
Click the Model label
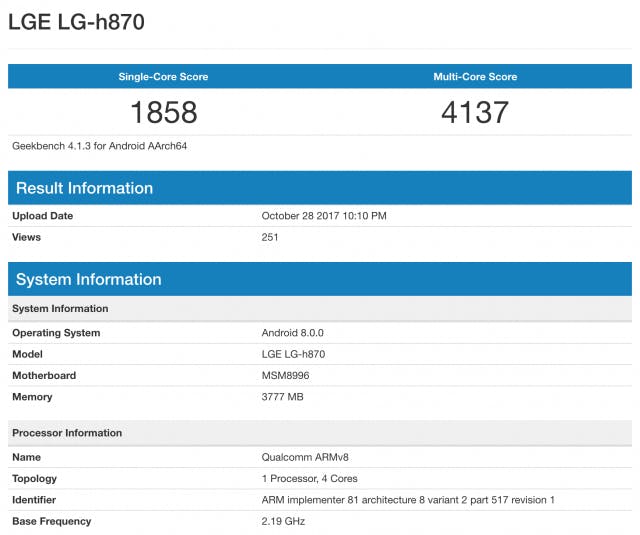pyautogui.click(x=27, y=354)
